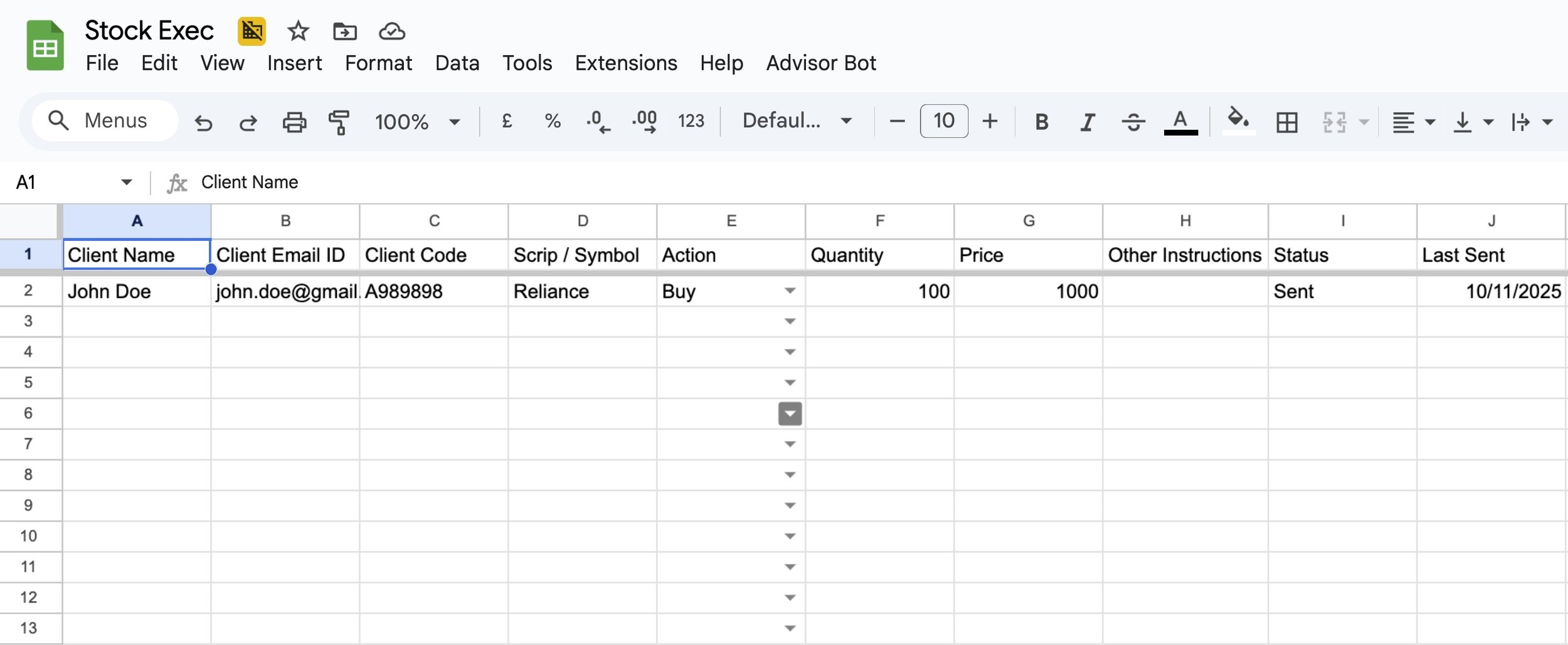Click the formula bar showing Client Name
The height and width of the screenshot is (645, 1568).
(x=878, y=182)
